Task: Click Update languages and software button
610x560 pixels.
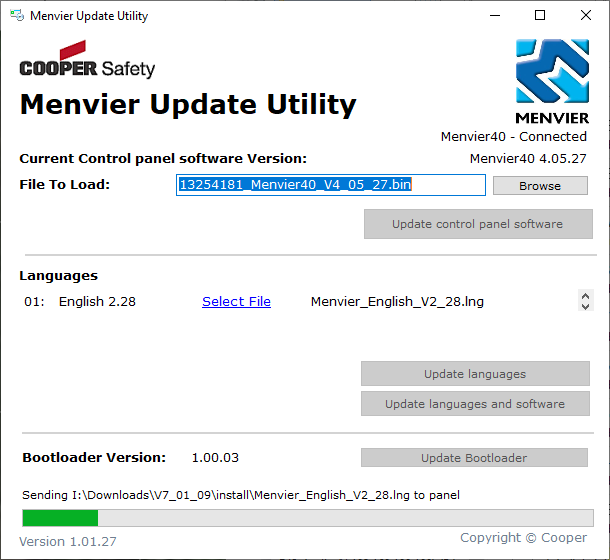Action: pos(475,404)
